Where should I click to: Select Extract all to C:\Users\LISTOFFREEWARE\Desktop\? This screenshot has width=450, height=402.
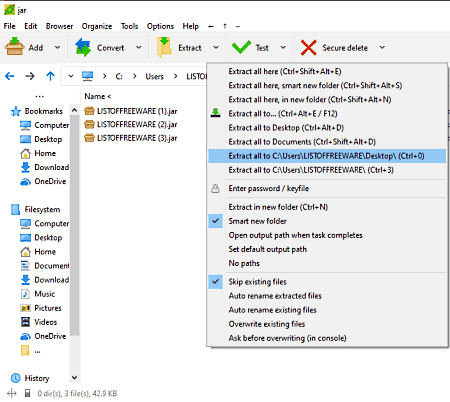327,156
